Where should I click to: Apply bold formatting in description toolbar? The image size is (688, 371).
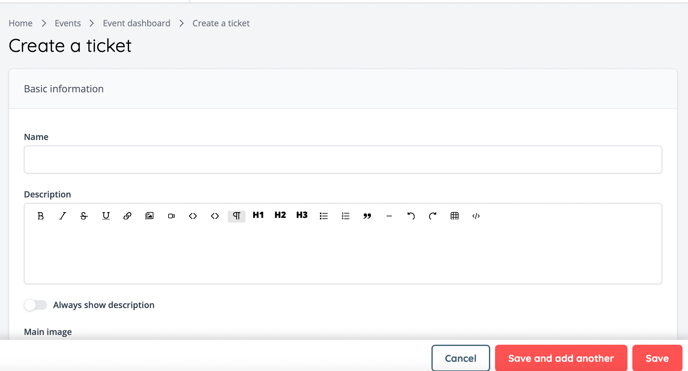point(40,216)
